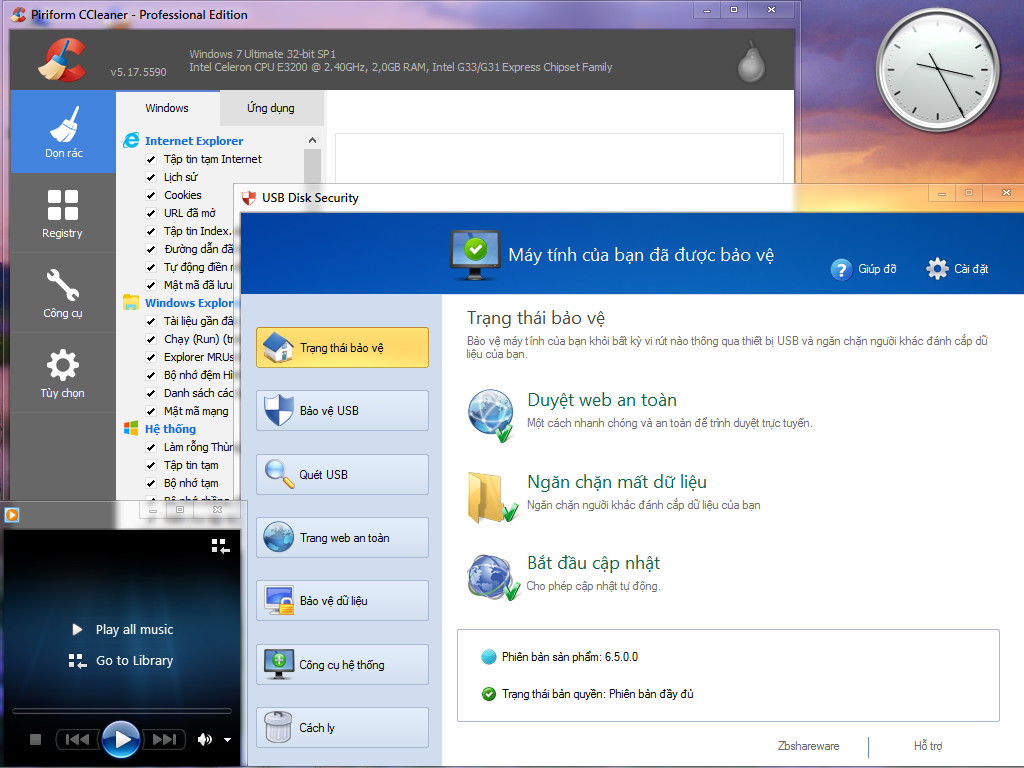Click the blue dot beside Phiên bản sản phẩm
Viewport: 1024px width, 768px height.
[488, 657]
